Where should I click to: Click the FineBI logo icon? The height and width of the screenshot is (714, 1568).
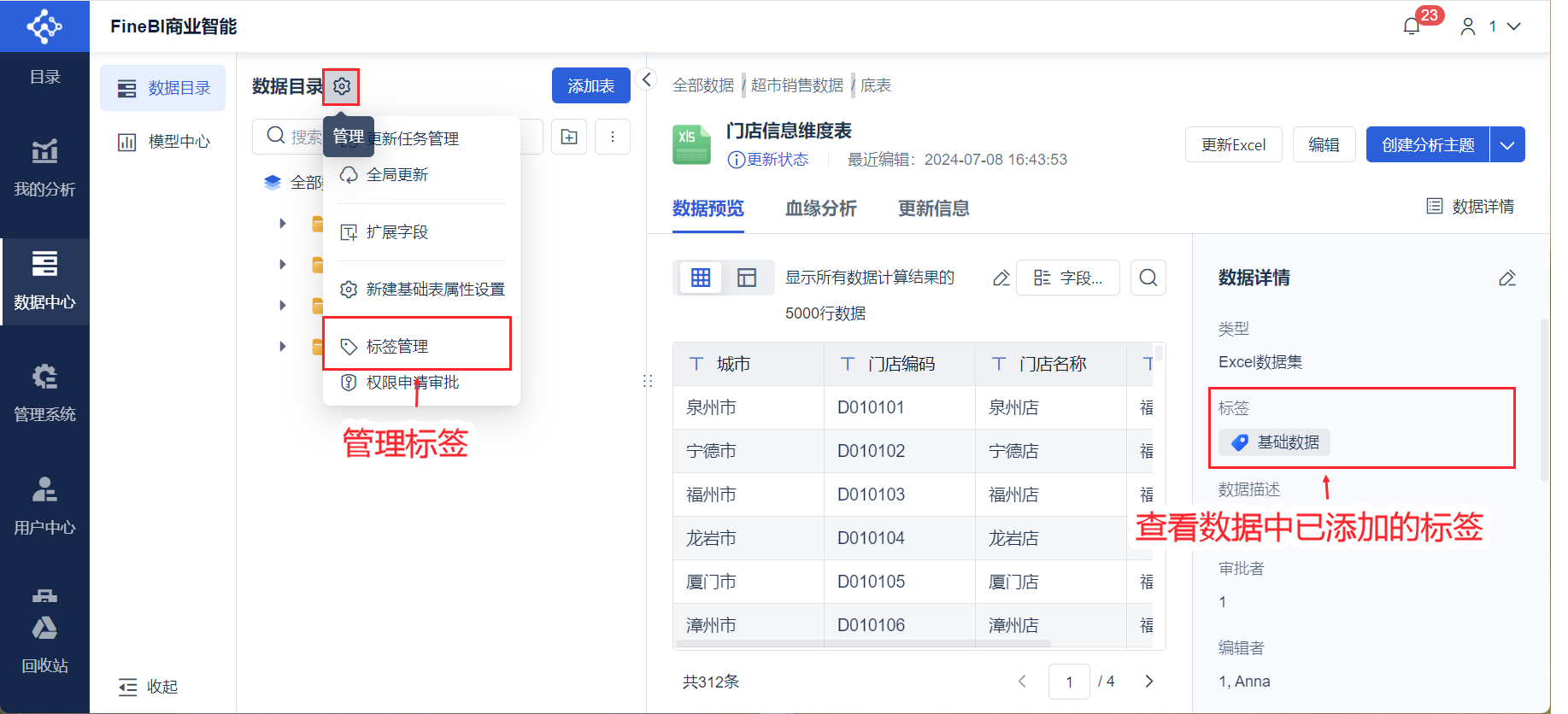(44, 26)
